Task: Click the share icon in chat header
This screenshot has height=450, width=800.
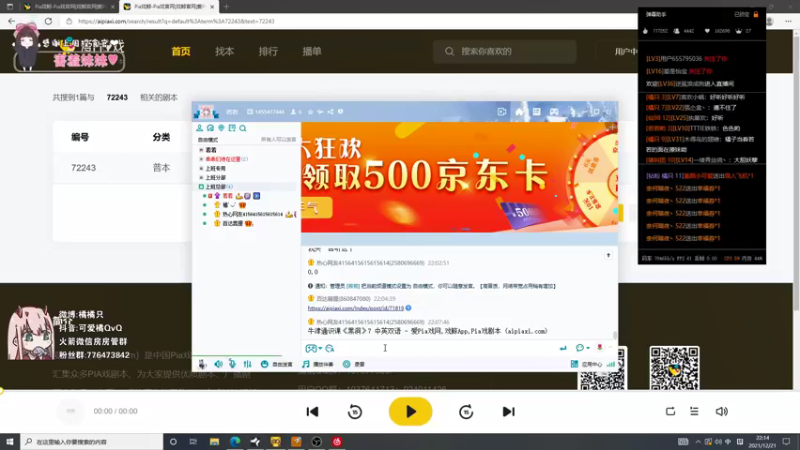Action: click(331, 112)
